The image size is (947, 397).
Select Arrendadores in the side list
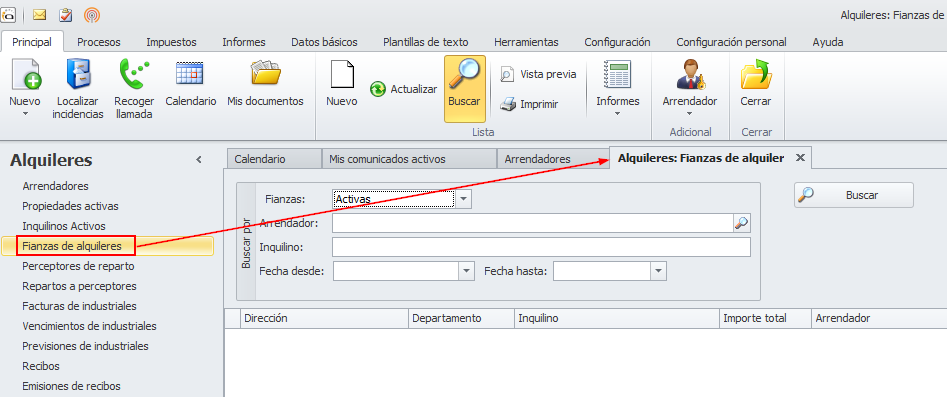56,186
